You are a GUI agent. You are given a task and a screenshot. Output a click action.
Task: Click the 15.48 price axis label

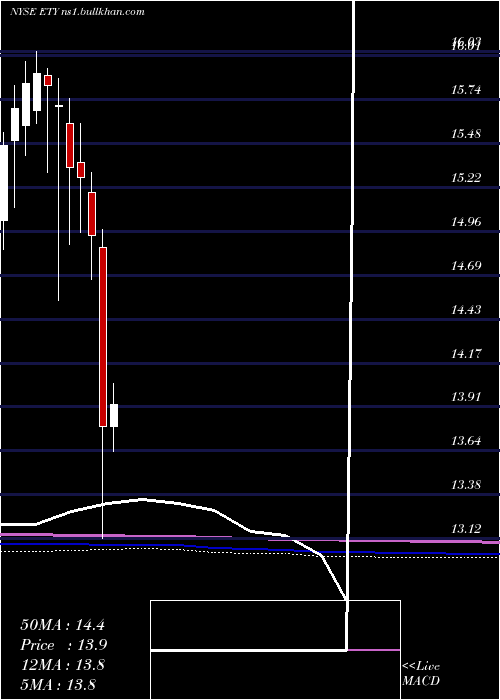point(466,133)
